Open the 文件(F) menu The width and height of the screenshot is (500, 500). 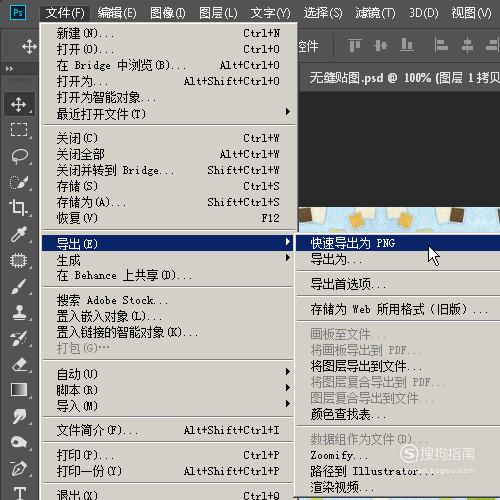point(65,13)
